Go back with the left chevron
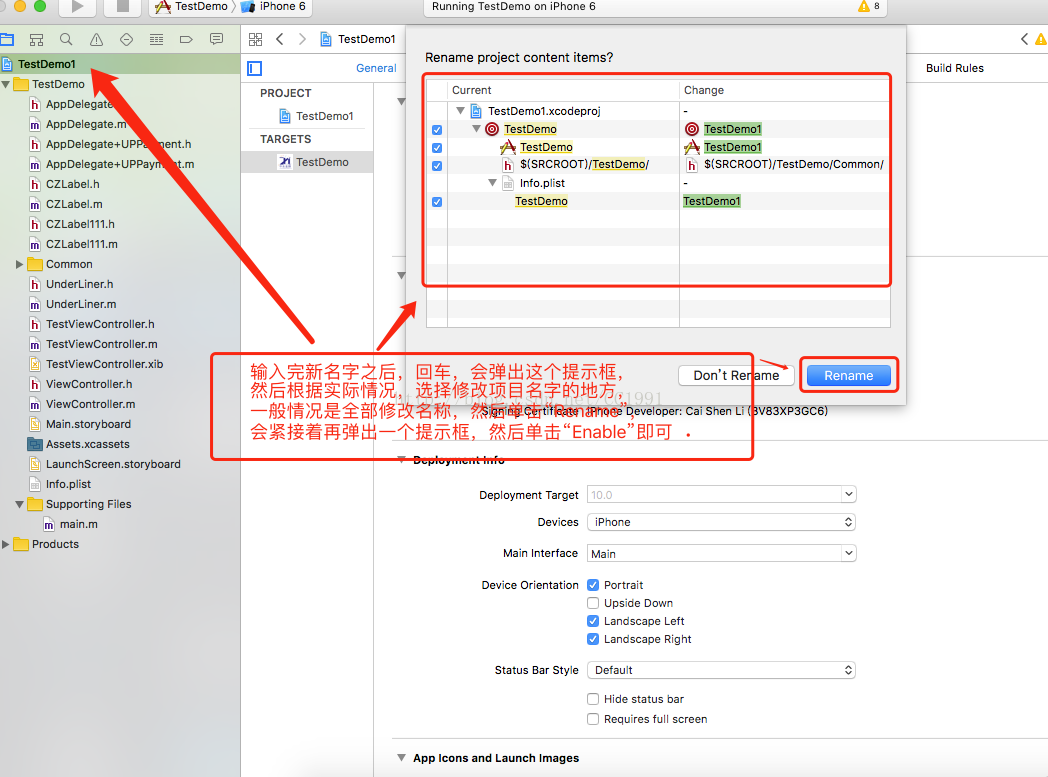This screenshot has height=777, width=1048. tap(280, 39)
